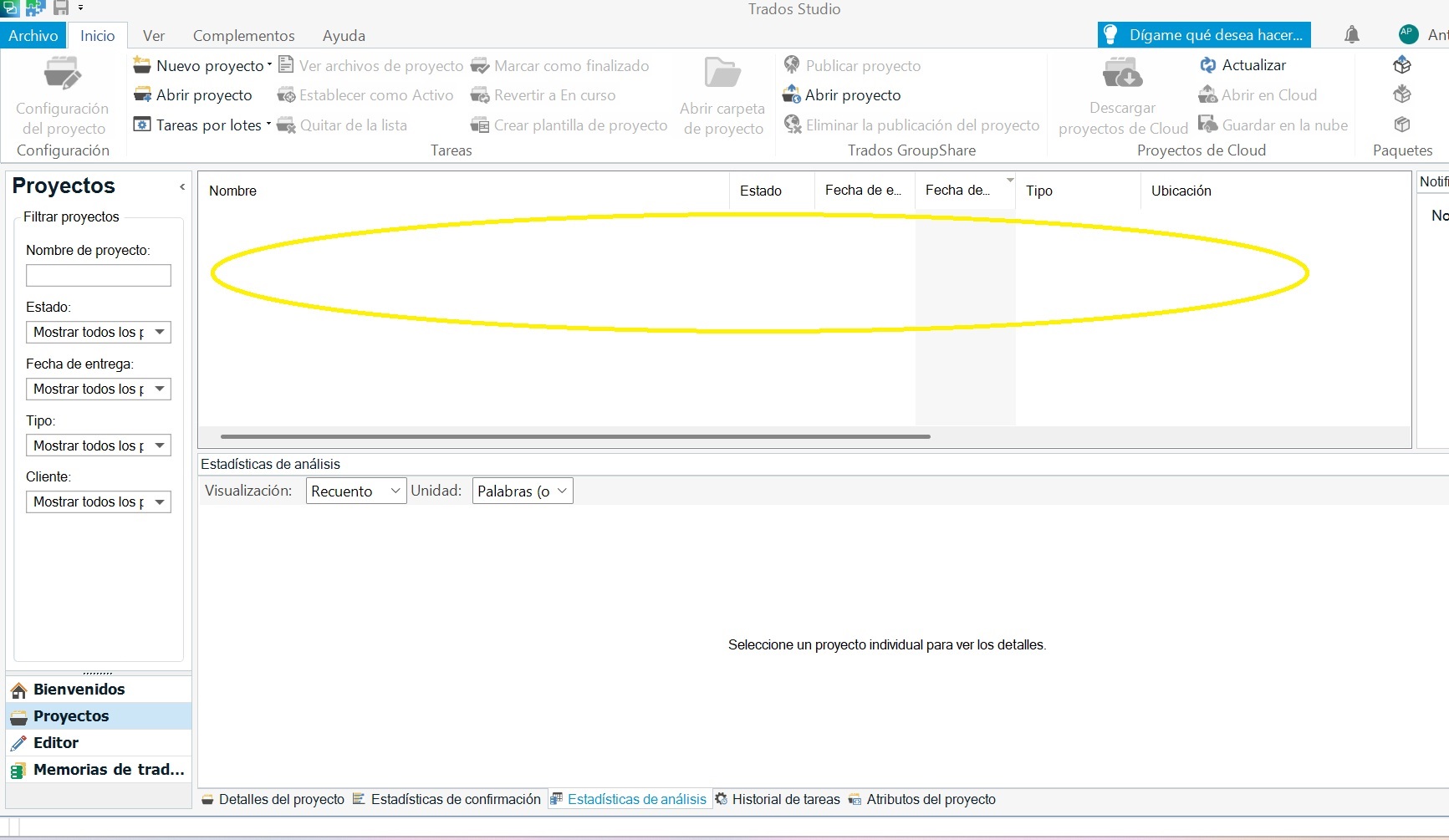1449x840 pixels.
Task: Open the Archivo menu tab
Action: coord(33,36)
